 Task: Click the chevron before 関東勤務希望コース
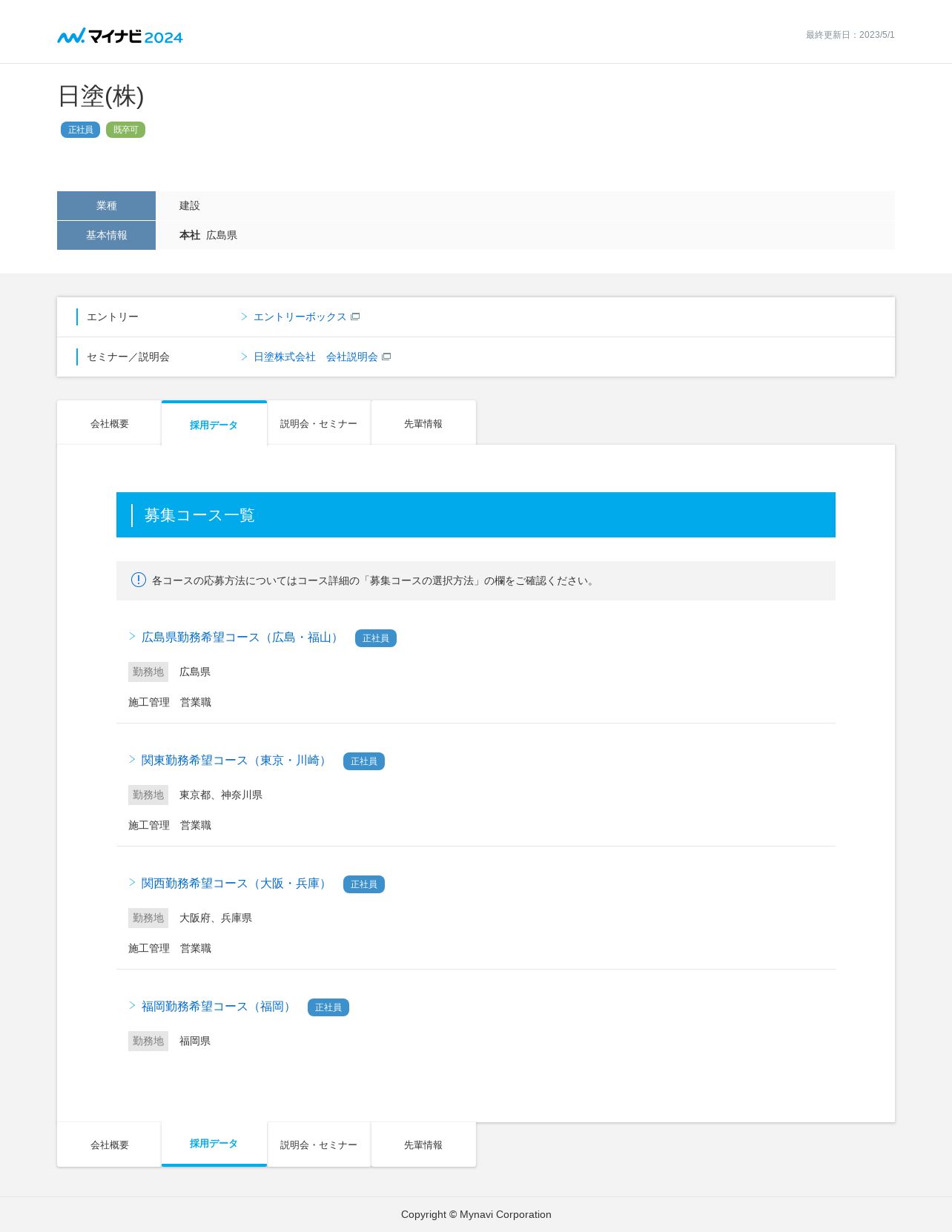132,759
